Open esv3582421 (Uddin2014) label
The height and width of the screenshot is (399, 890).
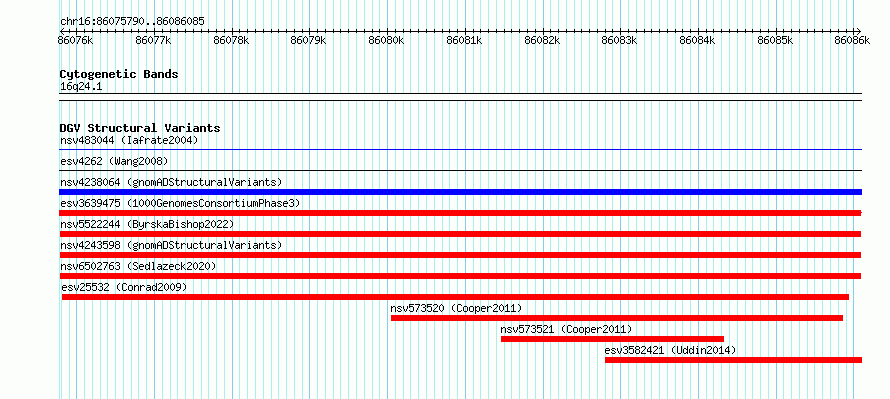click(670, 350)
